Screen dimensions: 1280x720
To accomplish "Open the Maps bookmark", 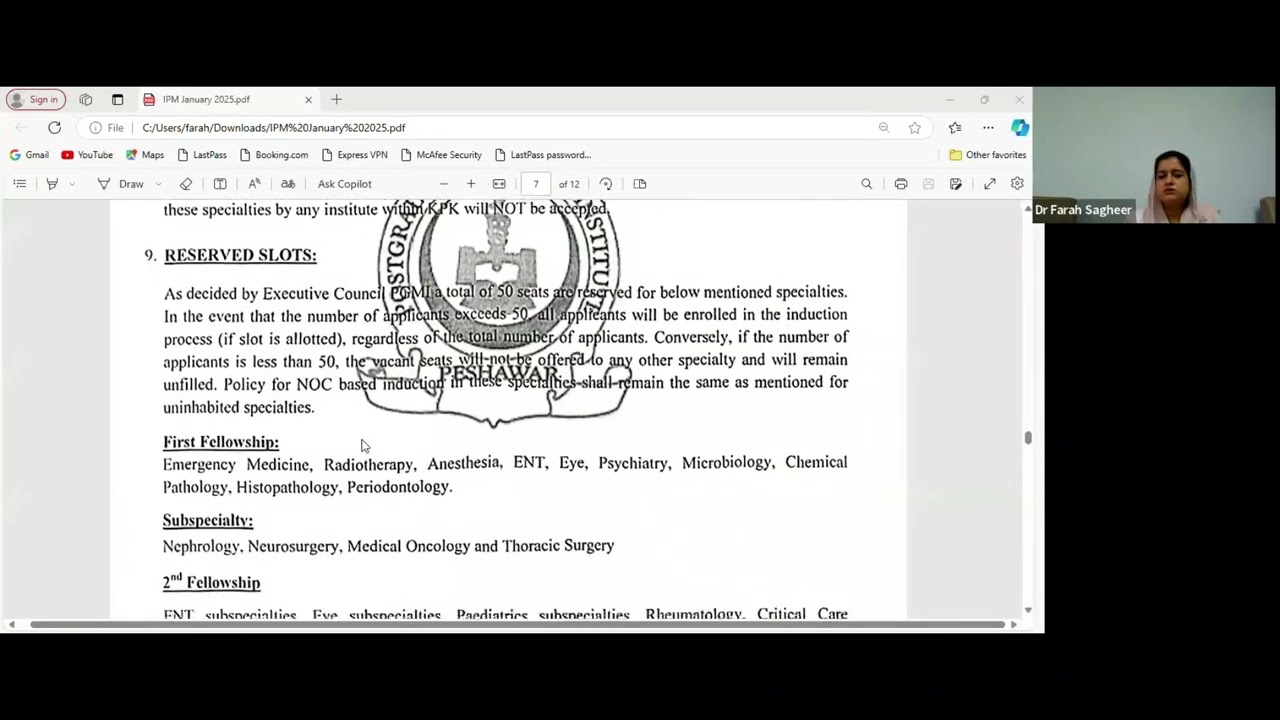I will [145, 155].
